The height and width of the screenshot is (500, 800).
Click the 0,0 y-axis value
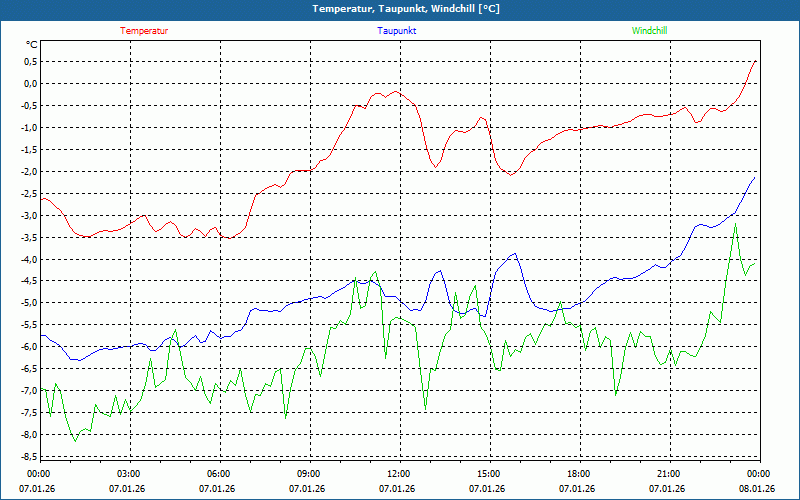click(x=31, y=84)
